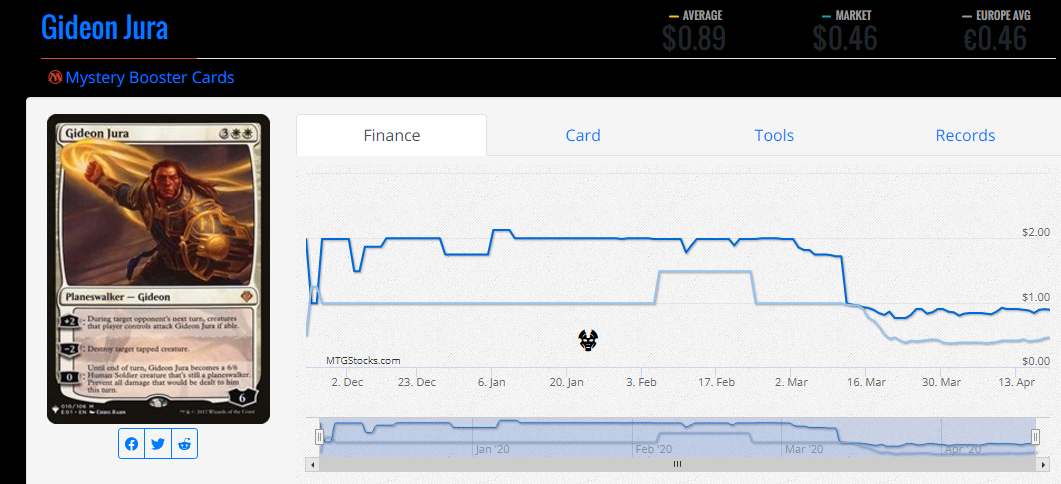Share card on Twitter
This screenshot has width=1061, height=484.
pos(158,444)
